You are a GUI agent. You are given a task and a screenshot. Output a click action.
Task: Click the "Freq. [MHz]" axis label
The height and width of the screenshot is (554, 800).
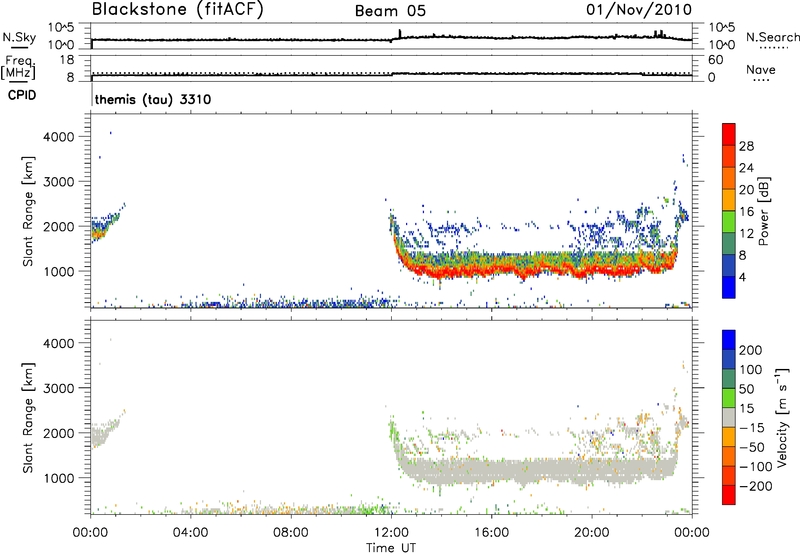(19, 67)
